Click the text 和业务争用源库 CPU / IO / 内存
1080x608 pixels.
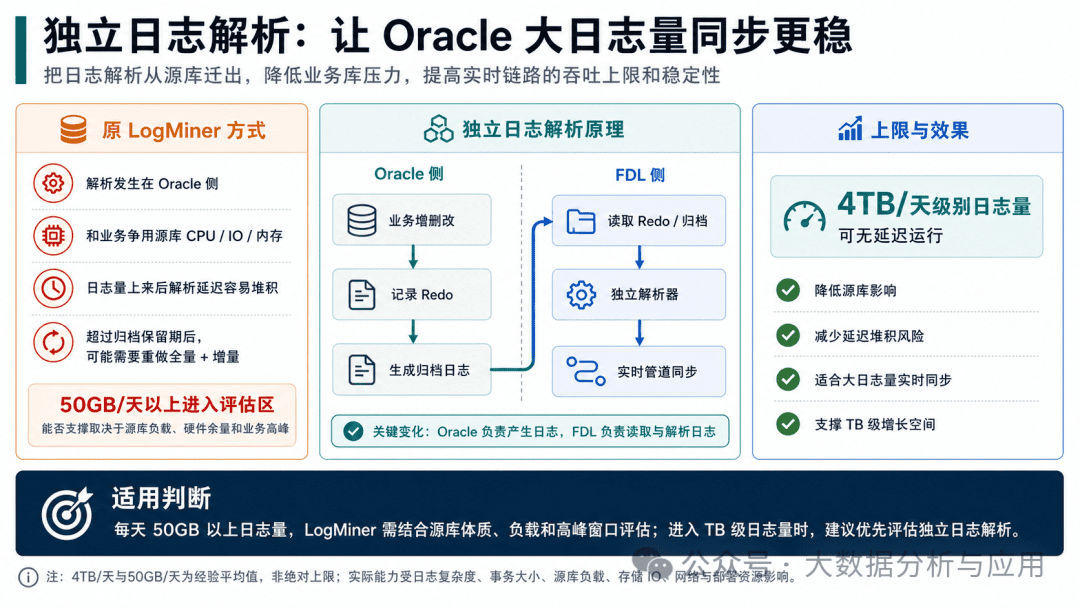[184, 236]
